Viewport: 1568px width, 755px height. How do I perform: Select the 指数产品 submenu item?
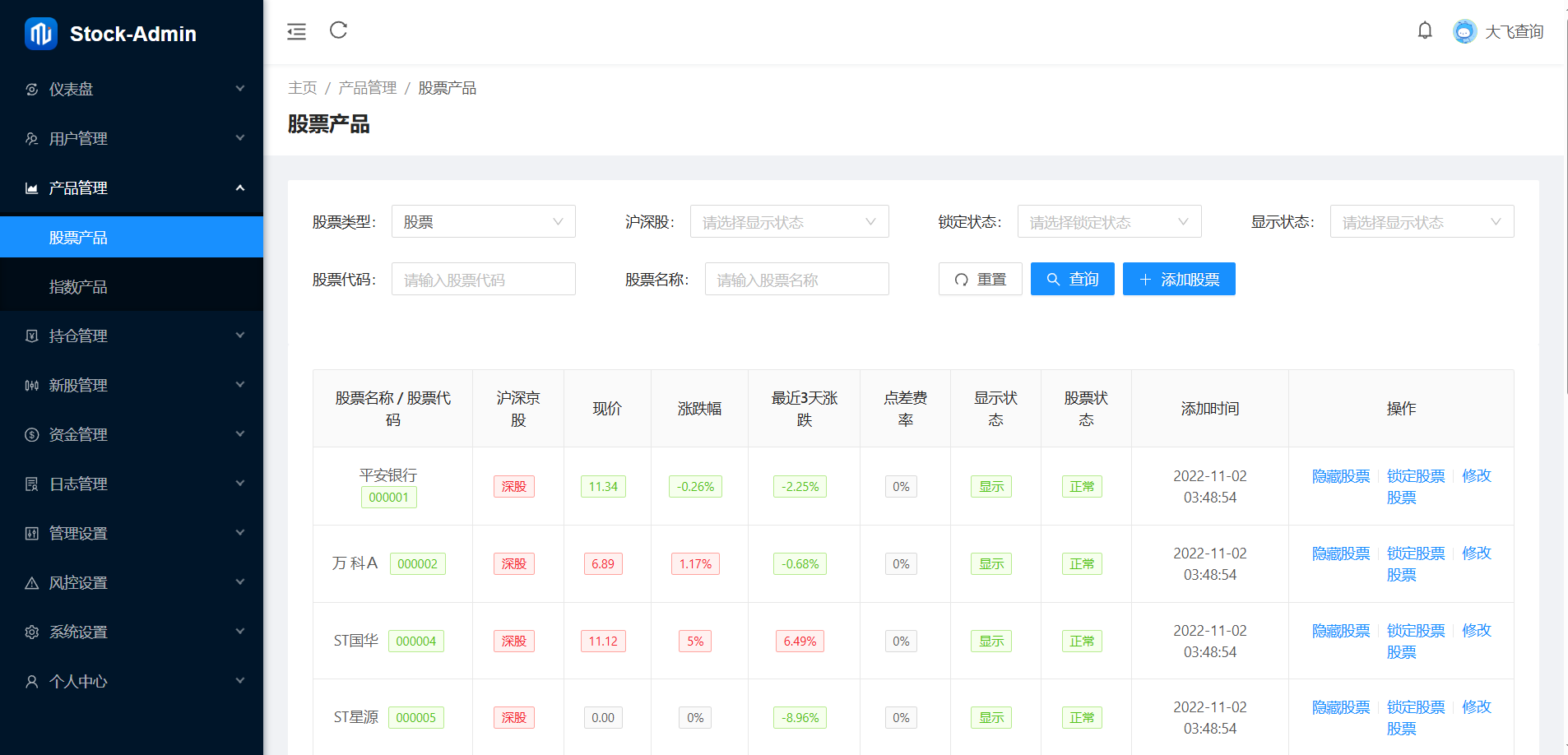pos(78,287)
